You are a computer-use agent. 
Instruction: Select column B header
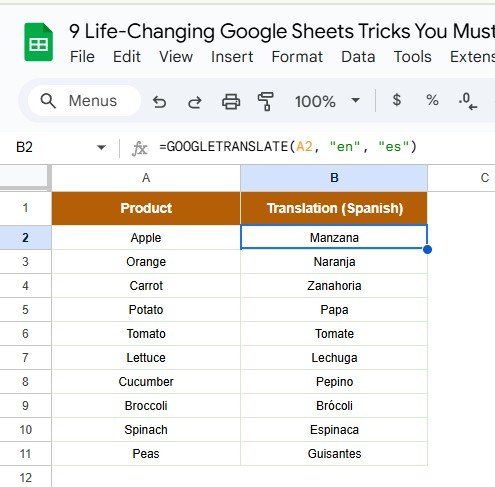pyautogui.click(x=334, y=178)
